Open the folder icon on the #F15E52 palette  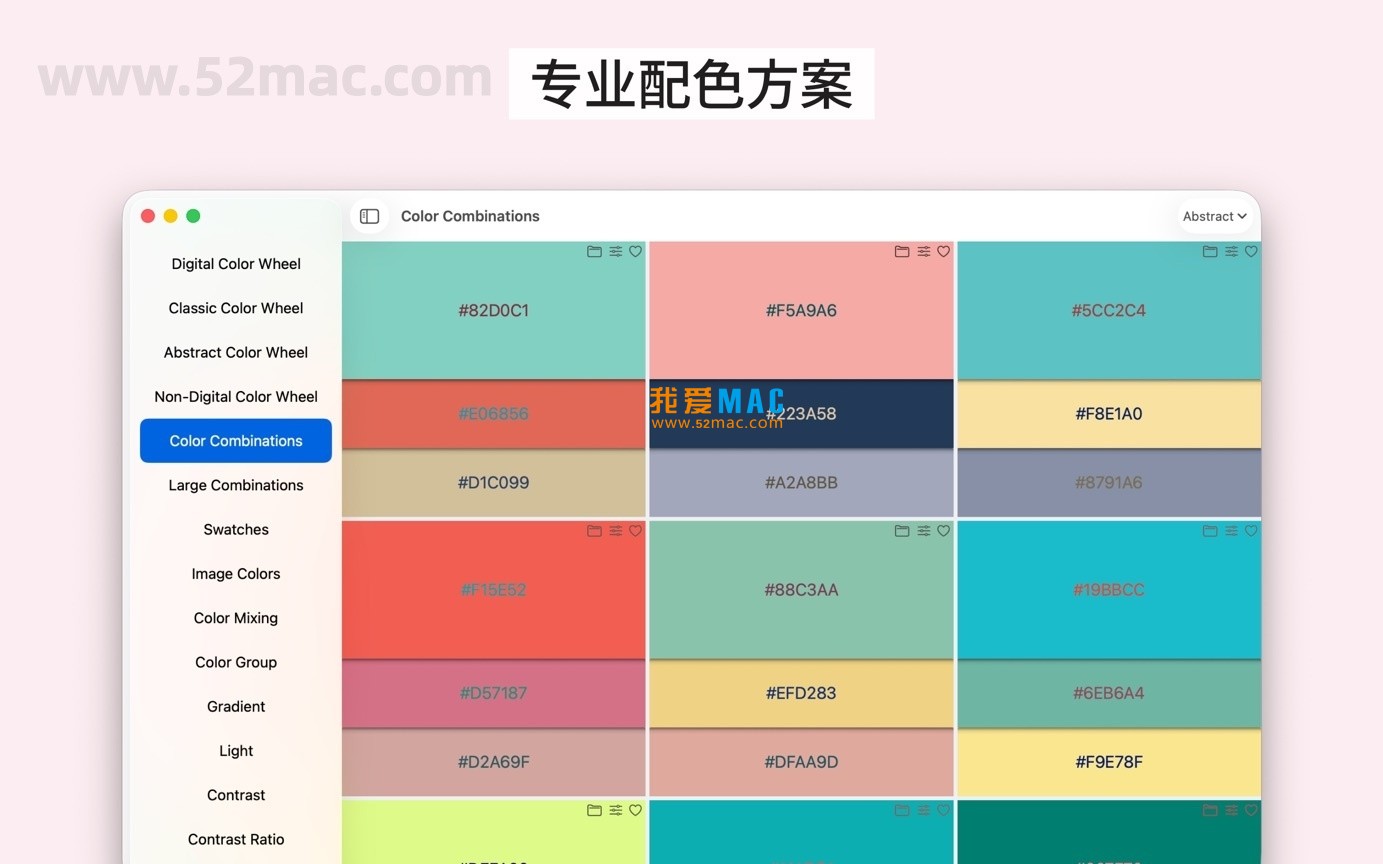593,531
